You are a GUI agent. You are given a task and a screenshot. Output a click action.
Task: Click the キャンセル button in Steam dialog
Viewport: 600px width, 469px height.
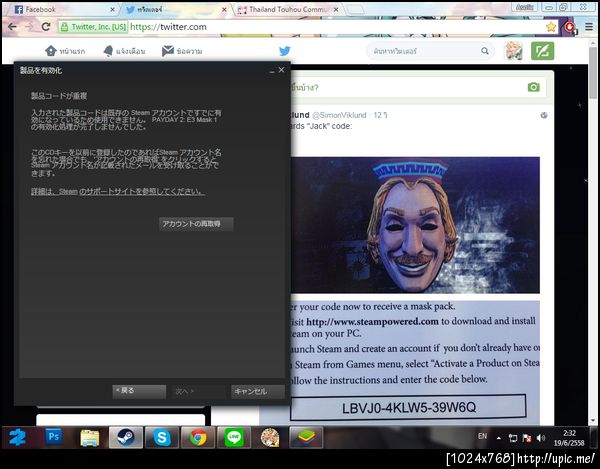(x=258, y=391)
